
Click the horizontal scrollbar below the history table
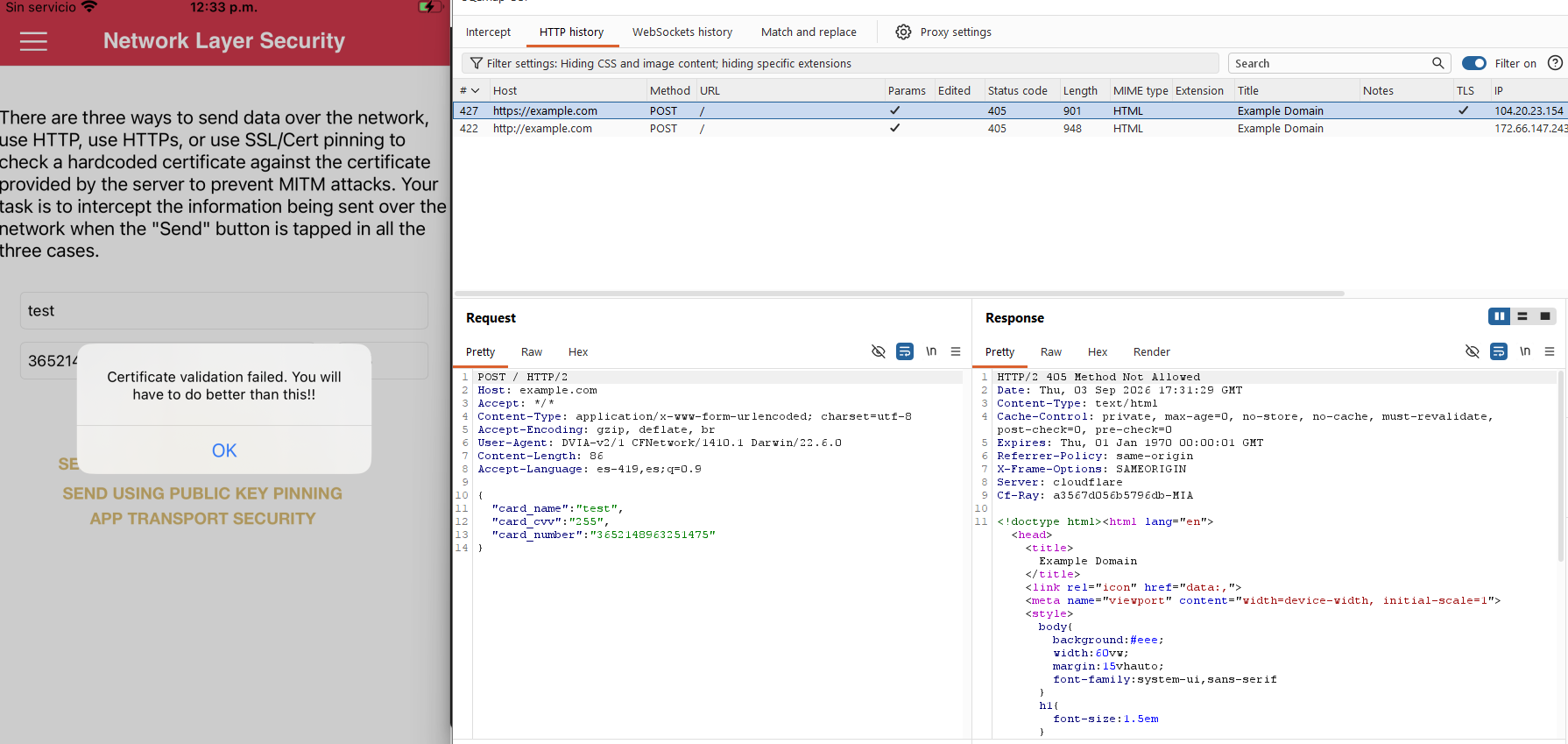click(x=900, y=294)
